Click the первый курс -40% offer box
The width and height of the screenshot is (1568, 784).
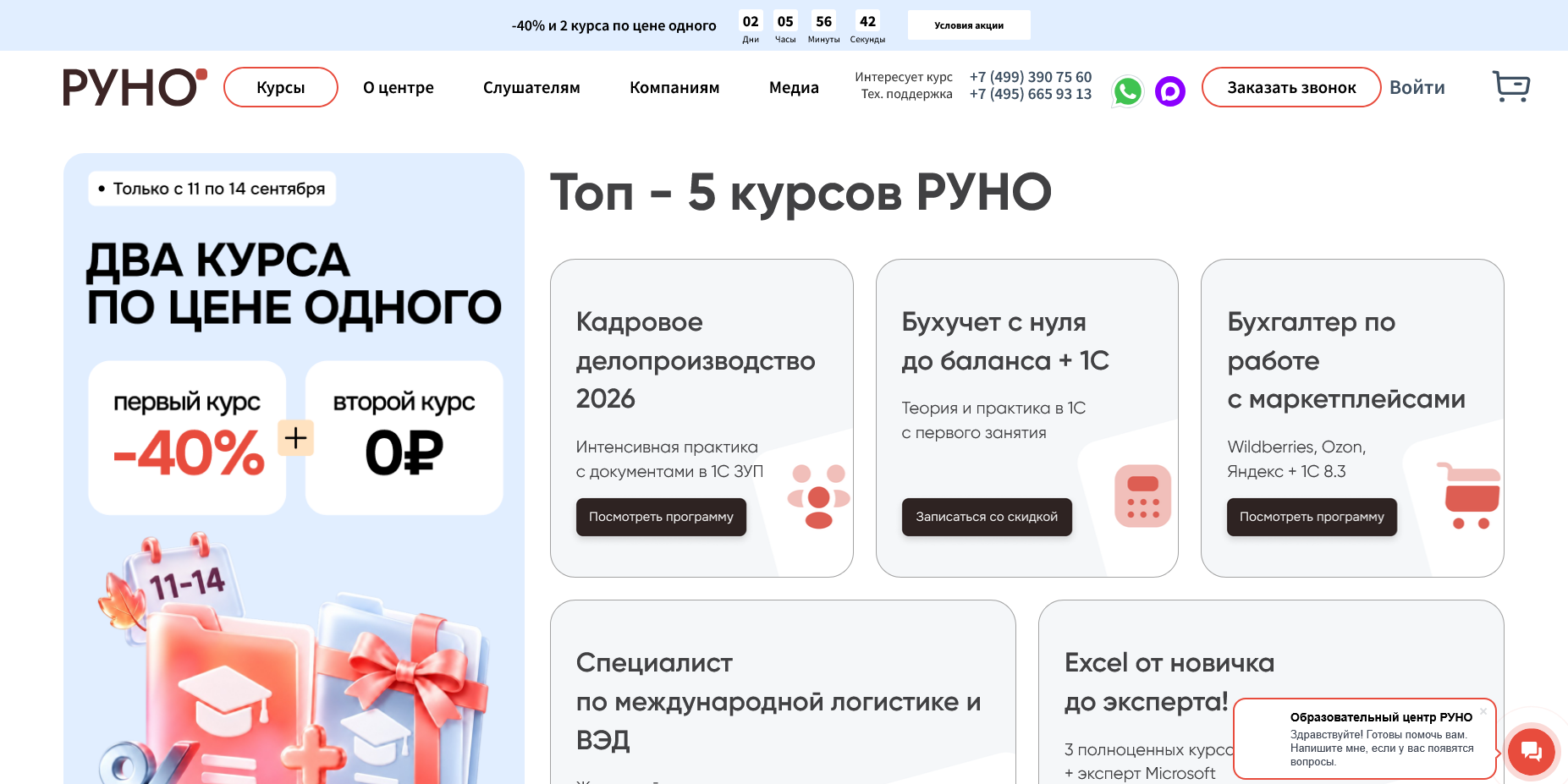pyautogui.click(x=187, y=438)
